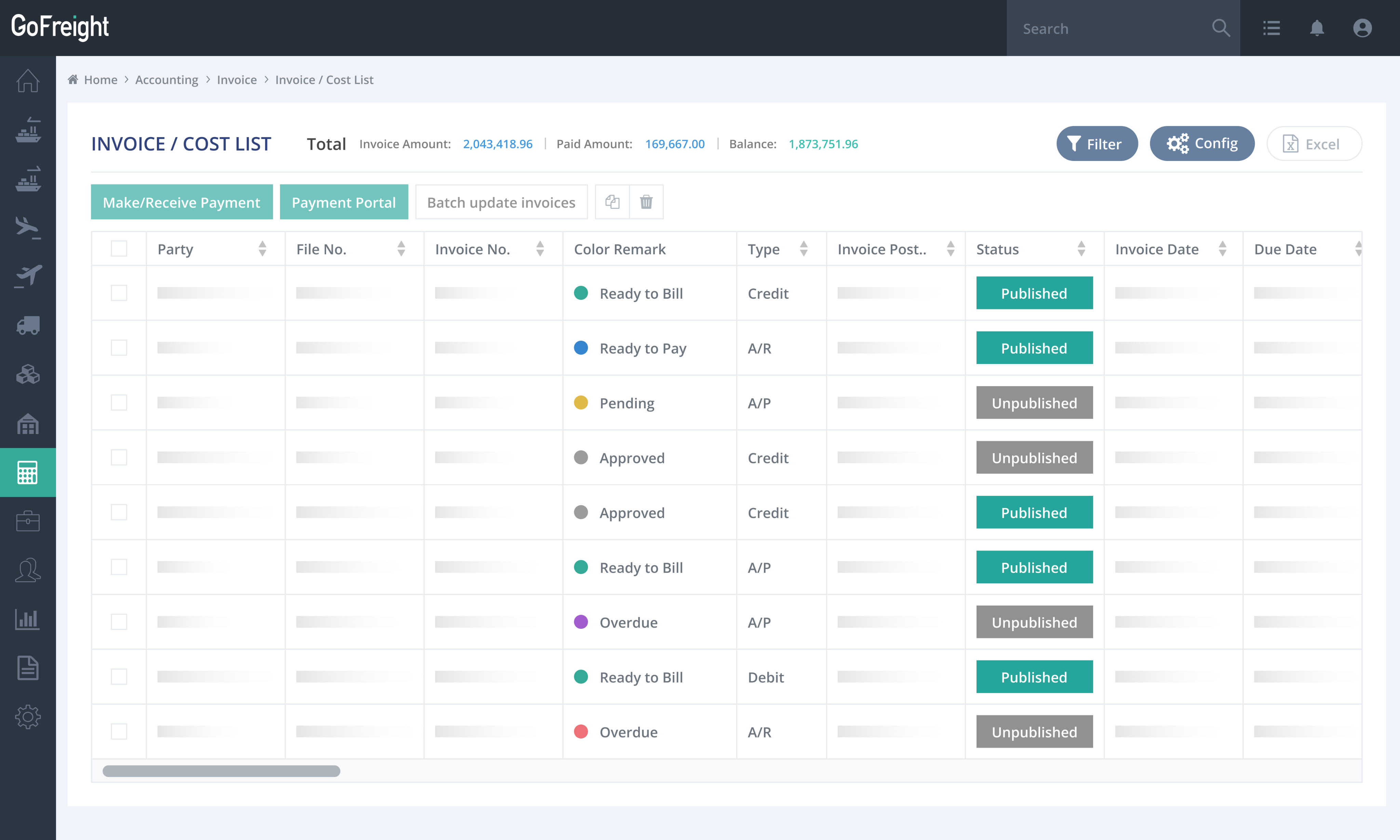Click the copy invoices icon
The width and height of the screenshot is (1400, 840).
click(612, 202)
